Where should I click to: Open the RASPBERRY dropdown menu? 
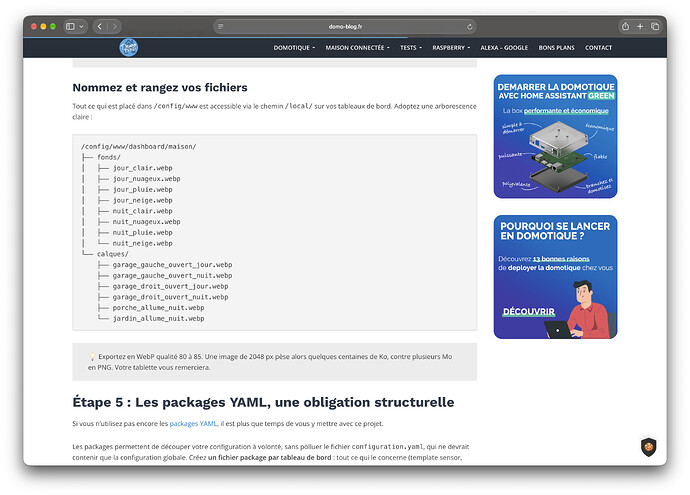point(451,48)
